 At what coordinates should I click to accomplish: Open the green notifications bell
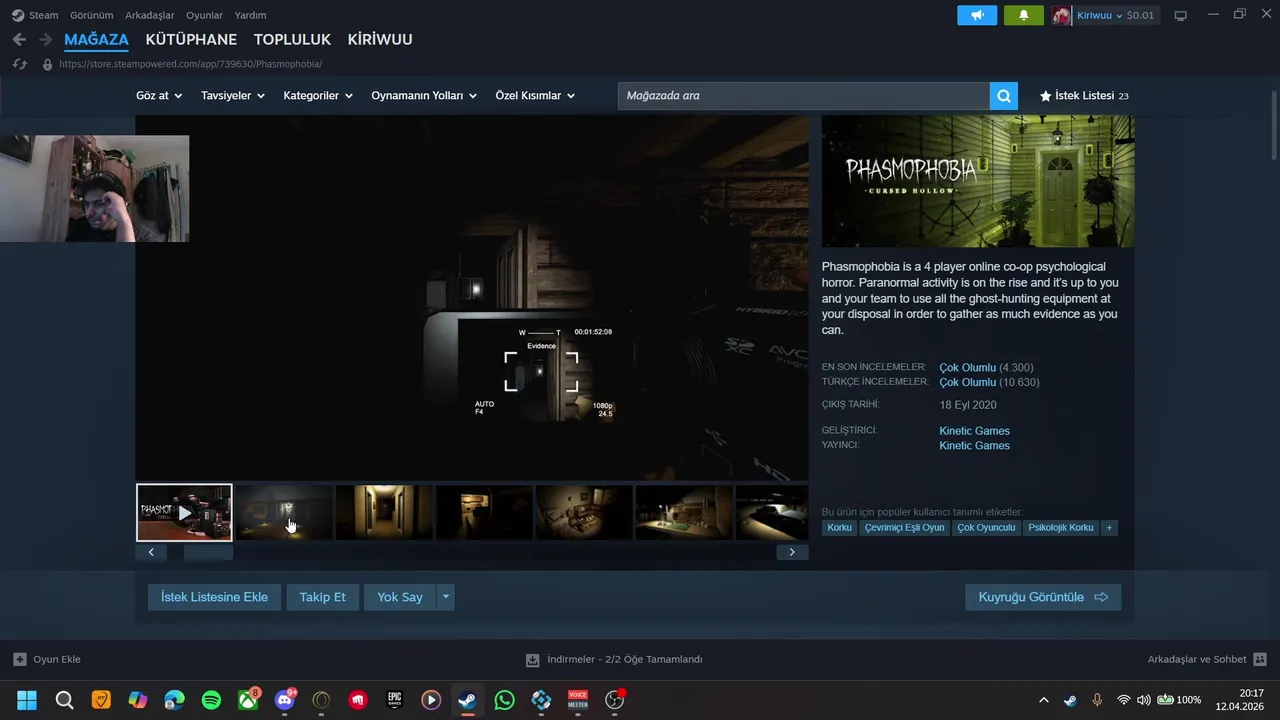1023,15
